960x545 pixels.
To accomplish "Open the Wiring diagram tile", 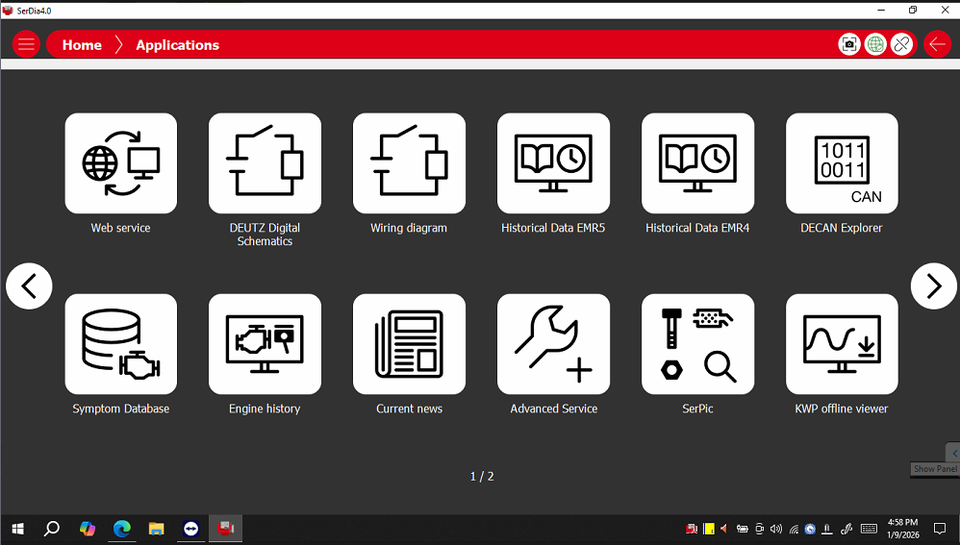I will click(409, 164).
